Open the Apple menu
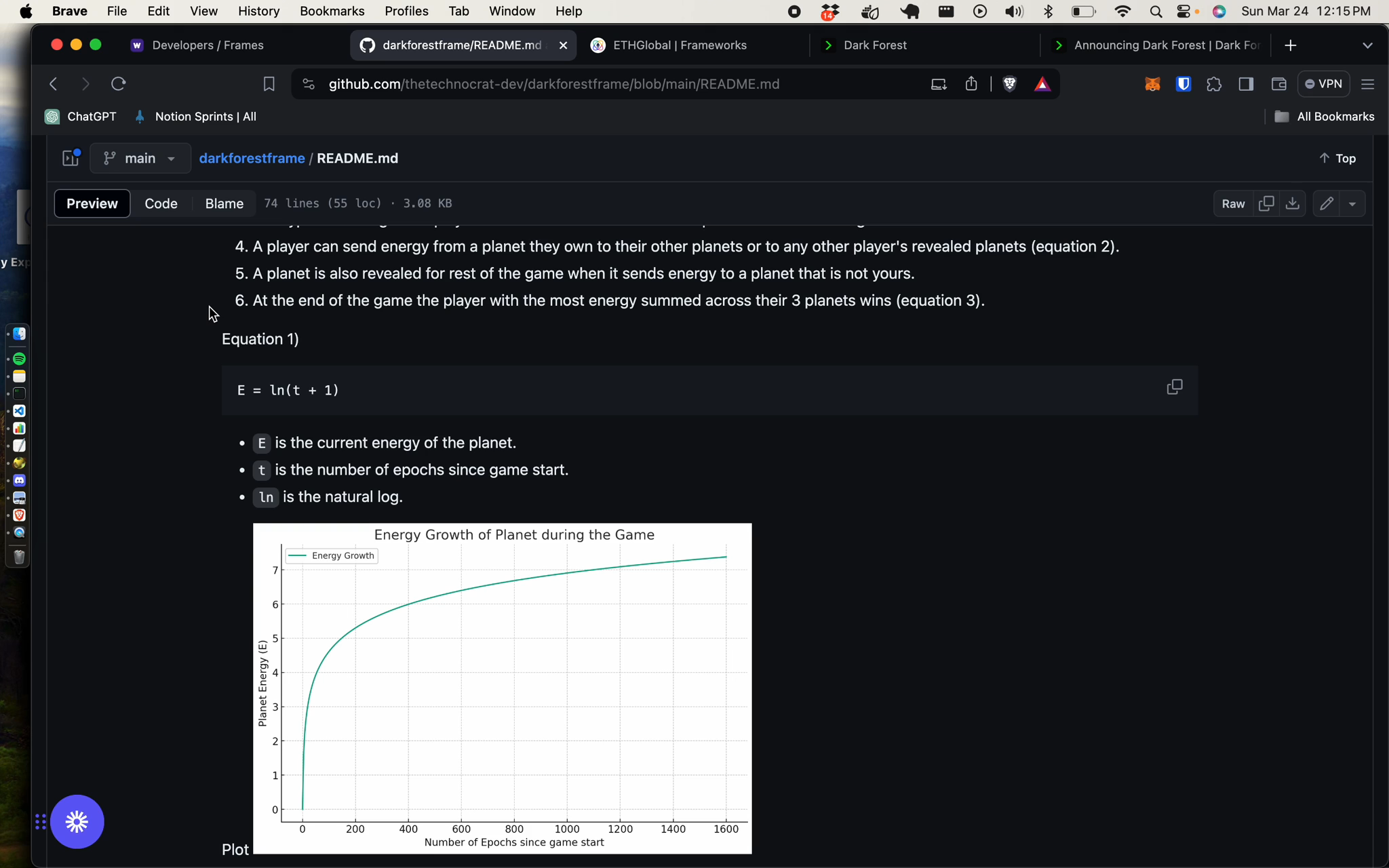1389x868 pixels. [26, 11]
